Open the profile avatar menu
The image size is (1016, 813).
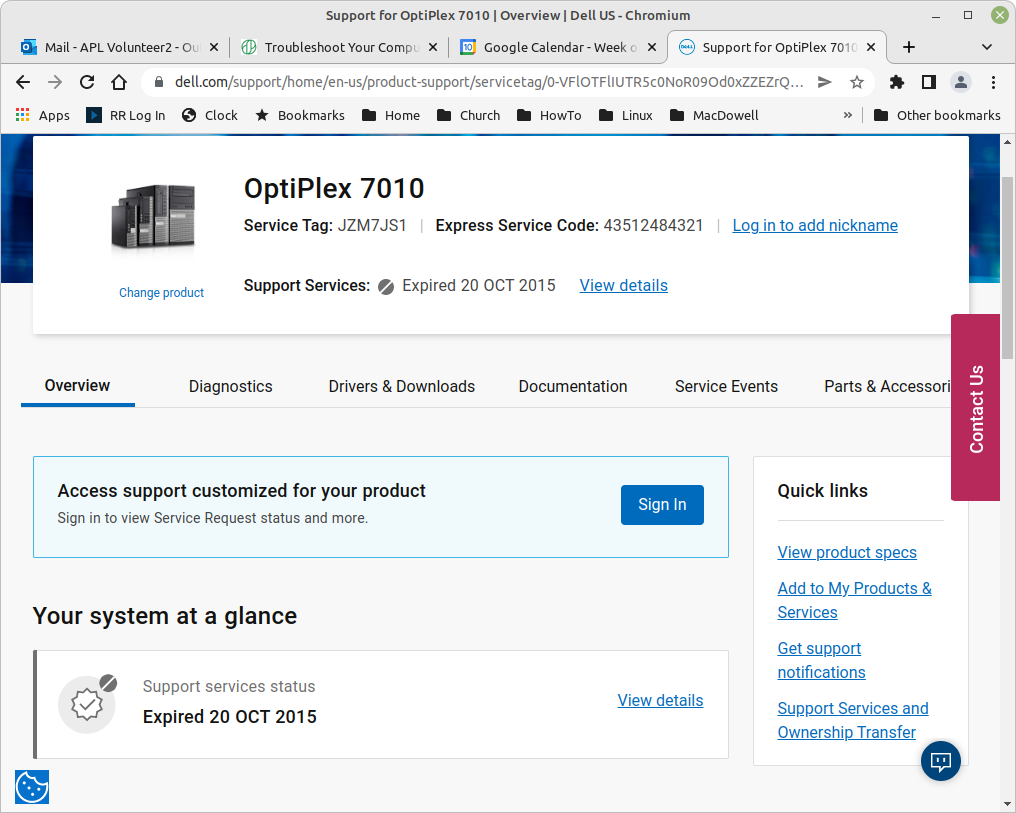point(961,82)
